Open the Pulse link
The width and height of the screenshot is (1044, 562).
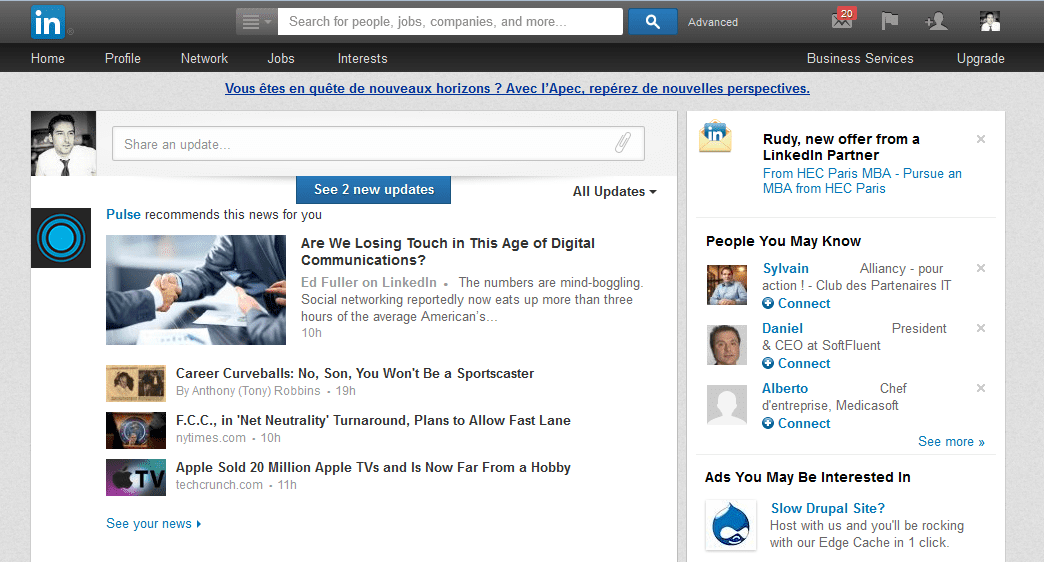point(123,214)
